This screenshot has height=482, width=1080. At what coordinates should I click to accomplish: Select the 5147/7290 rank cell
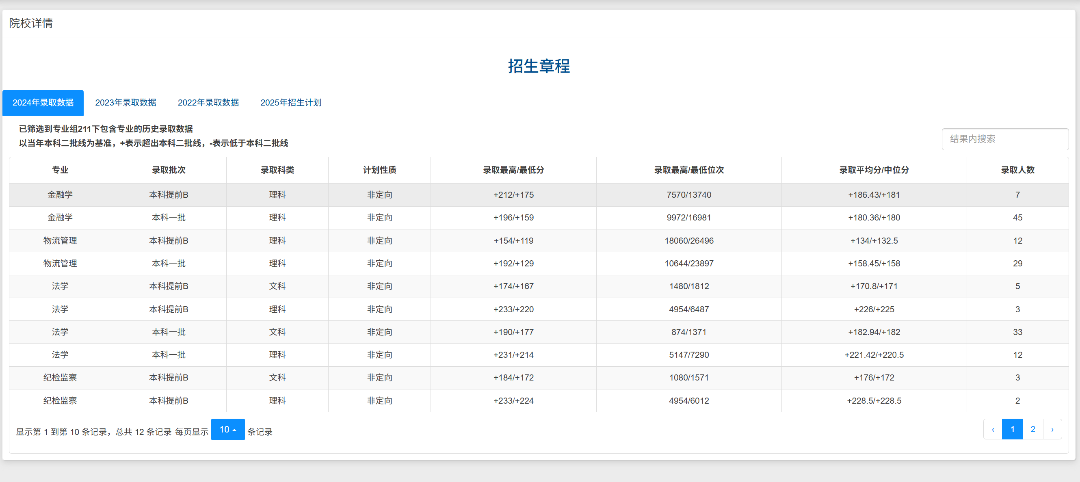[689, 355]
